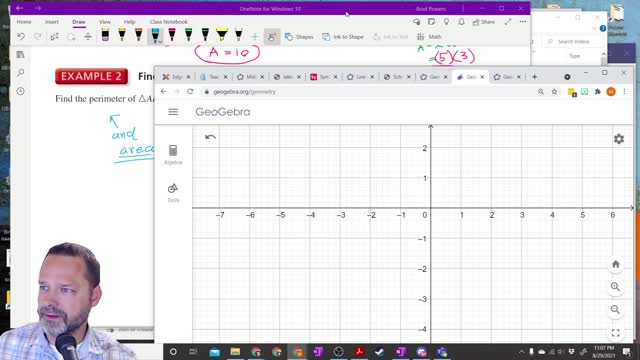640x360 pixels.
Task: Click Ink to Shape in OneNote
Action: (343, 37)
